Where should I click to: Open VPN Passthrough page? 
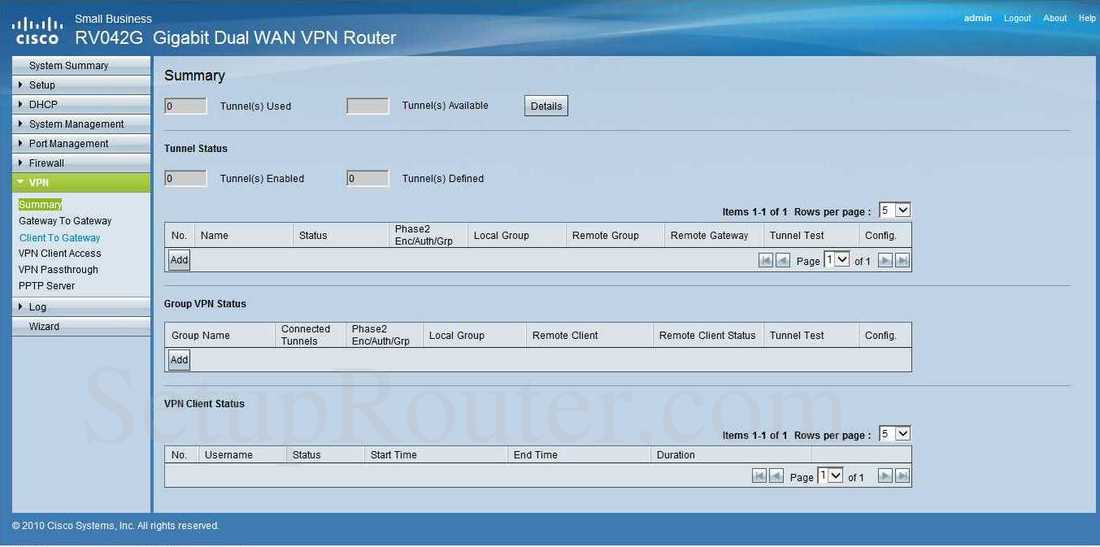[58, 269]
